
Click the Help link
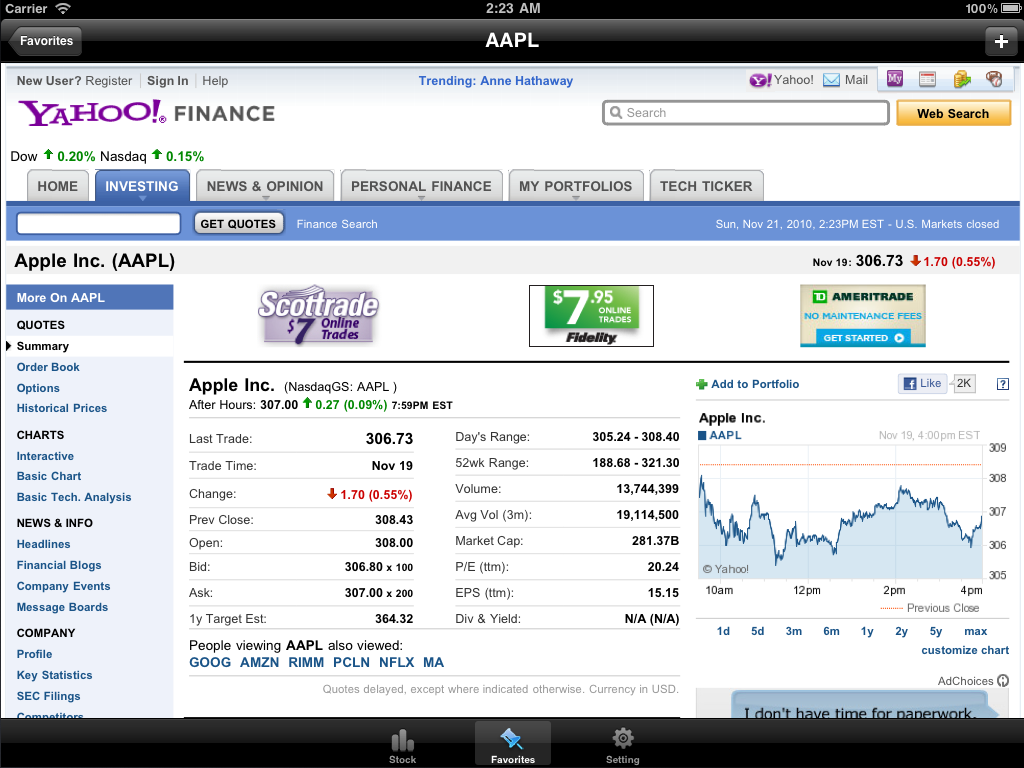215,81
